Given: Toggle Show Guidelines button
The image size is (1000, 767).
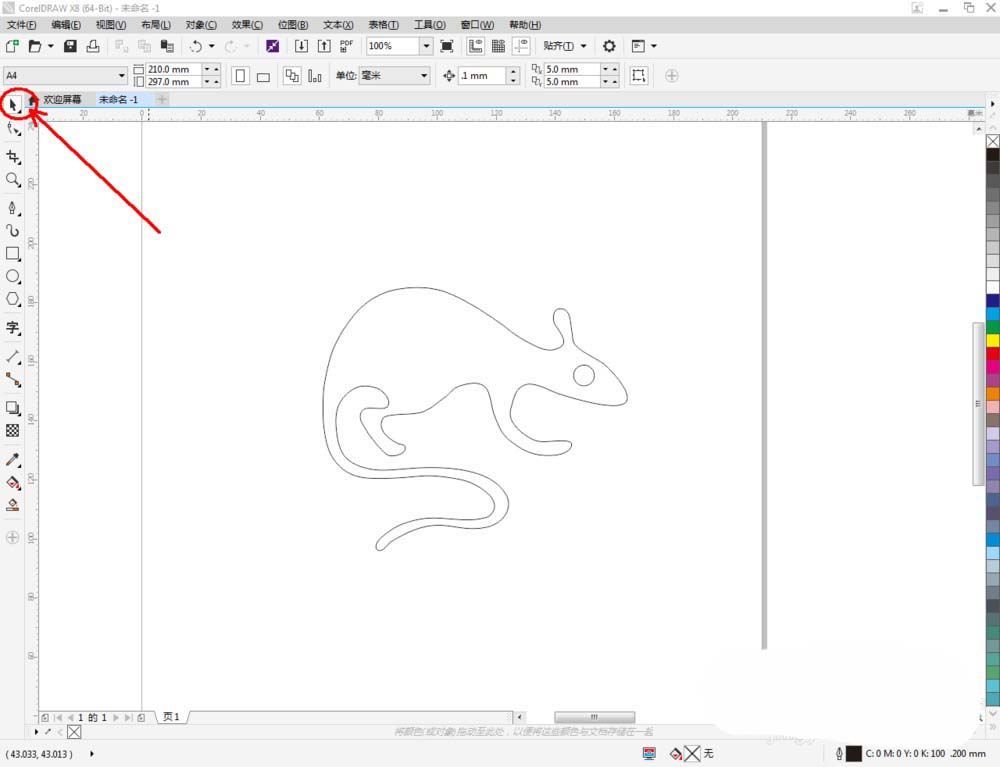Looking at the screenshot, I should pos(522,46).
